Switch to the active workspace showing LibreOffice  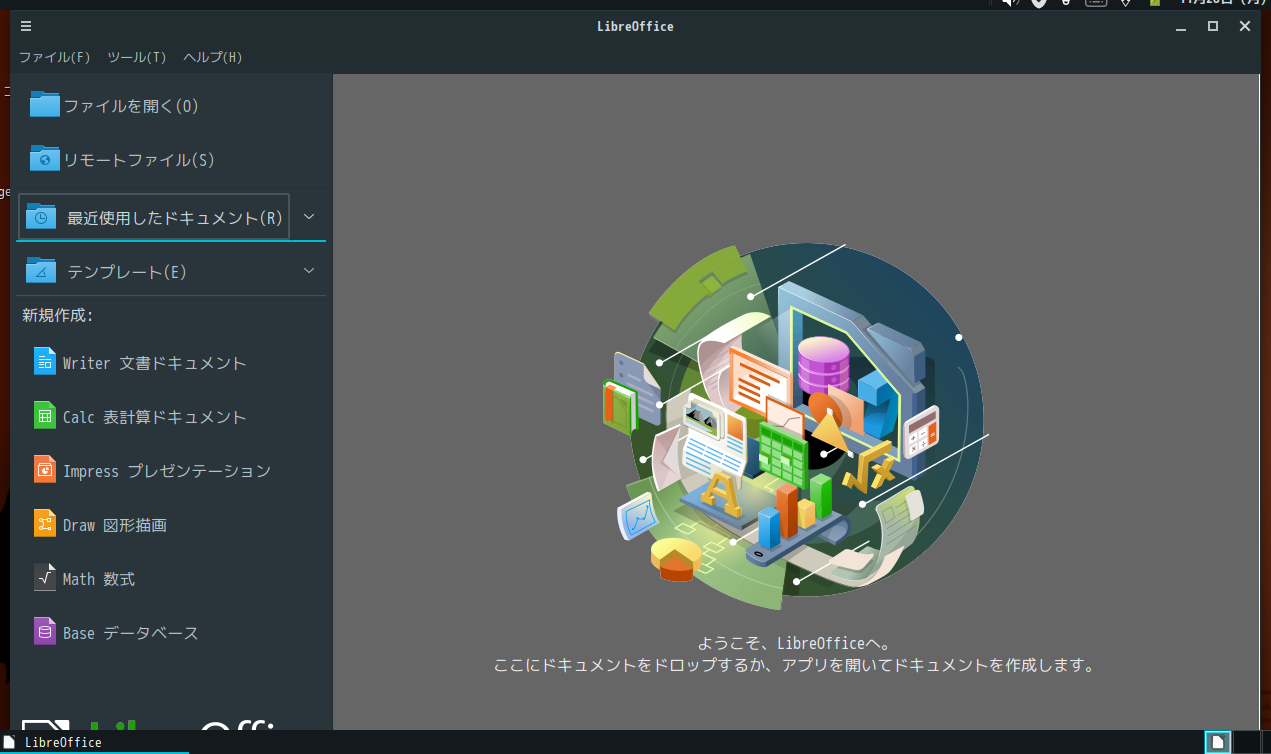[1217, 742]
